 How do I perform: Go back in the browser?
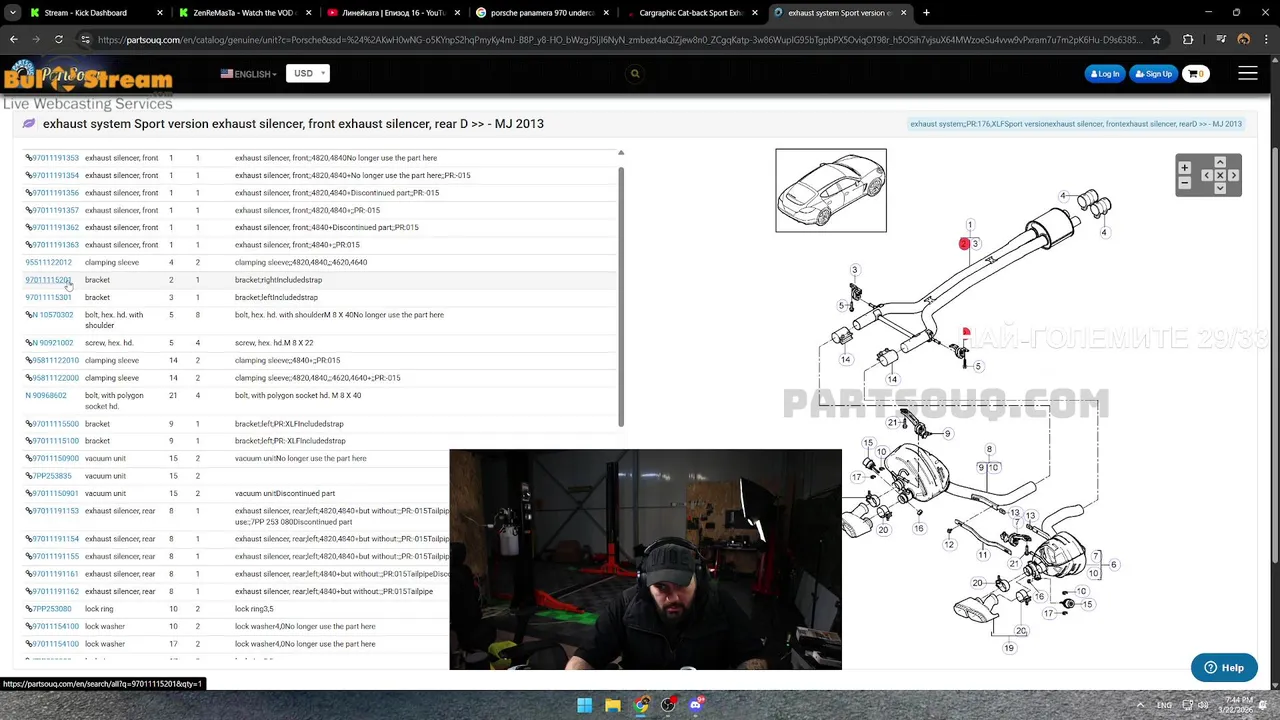14,39
